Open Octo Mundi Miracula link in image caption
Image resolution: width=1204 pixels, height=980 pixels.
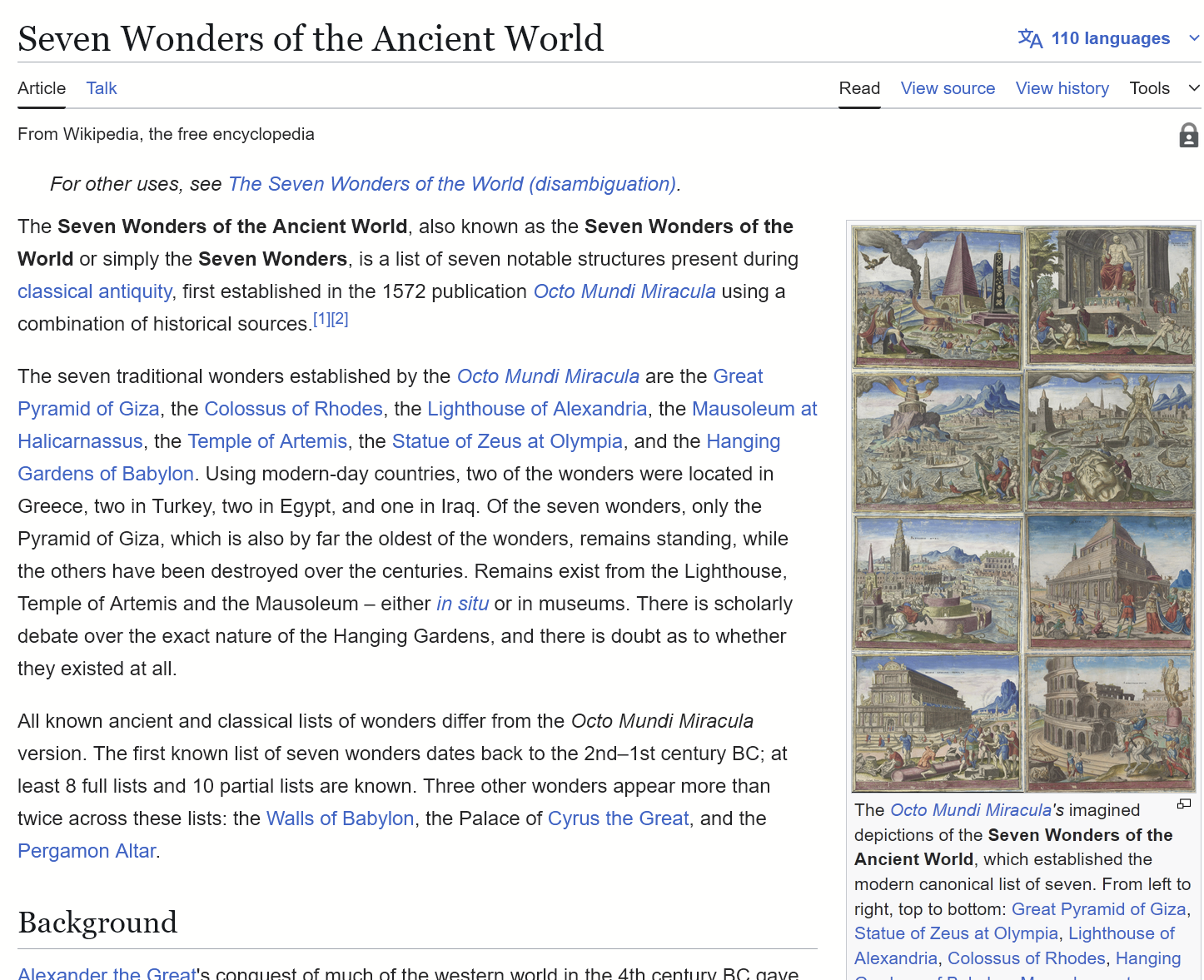coord(971,810)
